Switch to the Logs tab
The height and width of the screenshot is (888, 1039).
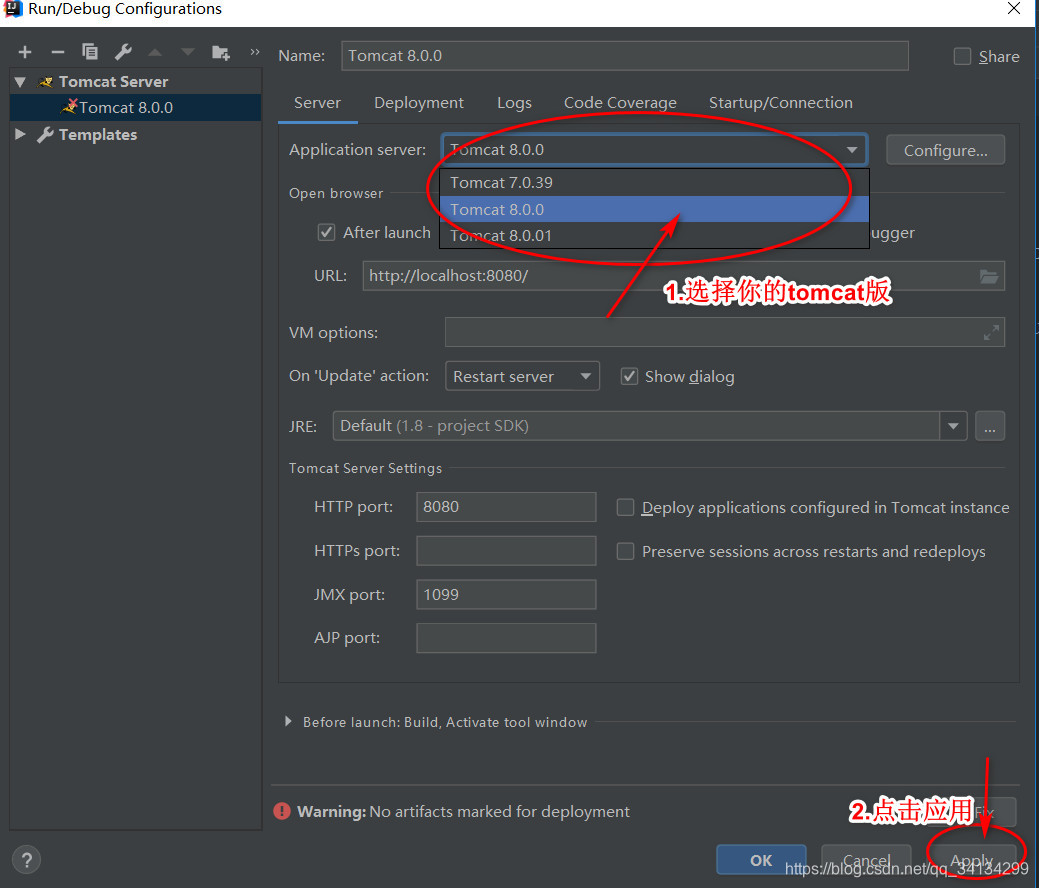pos(514,103)
